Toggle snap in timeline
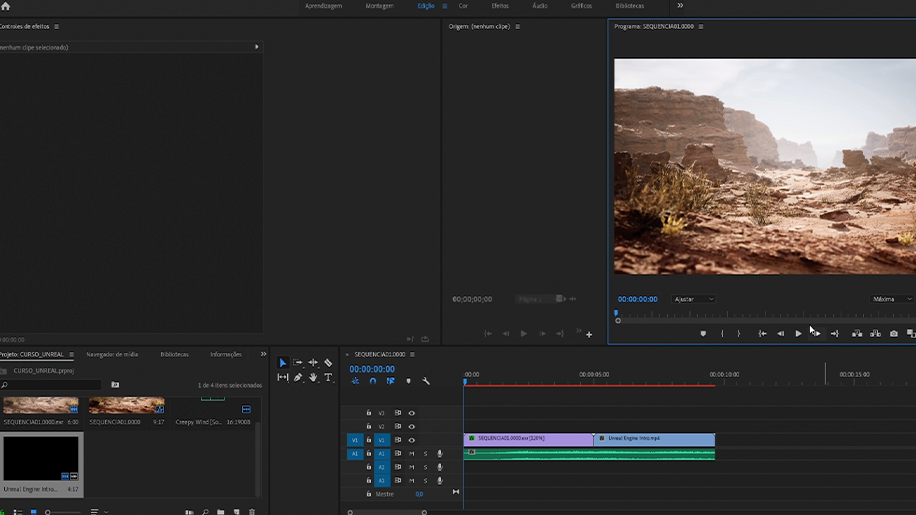The image size is (916, 515). (x=373, y=381)
